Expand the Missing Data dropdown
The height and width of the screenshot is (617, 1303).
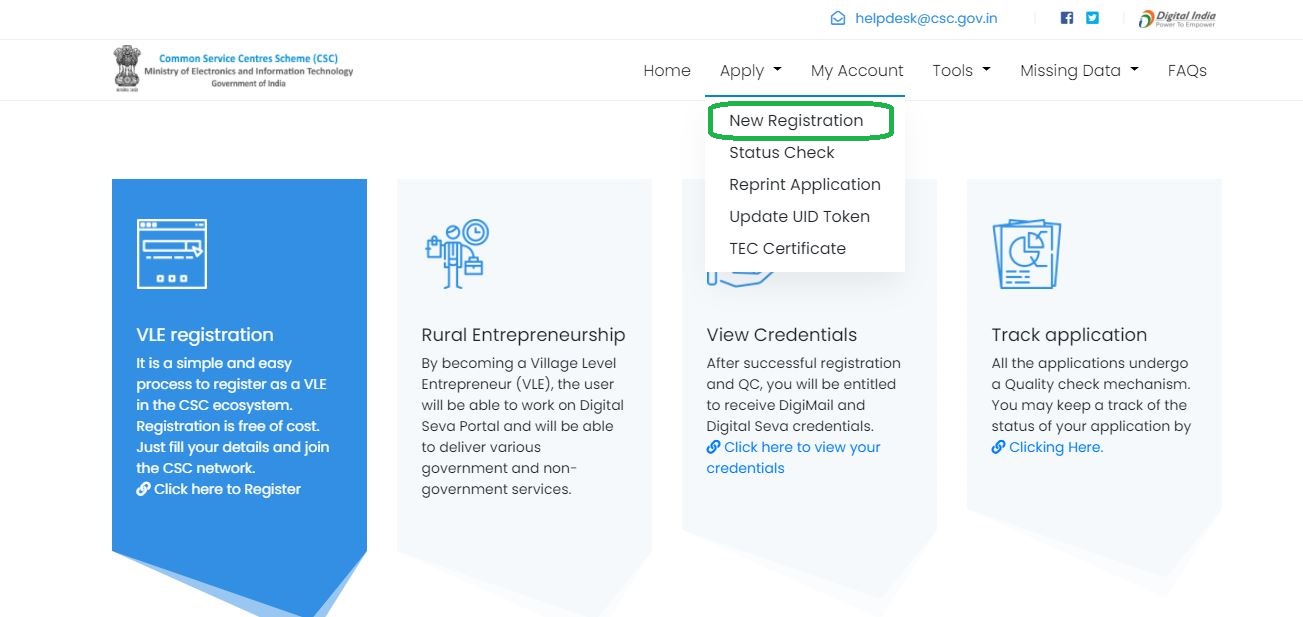(x=1079, y=70)
